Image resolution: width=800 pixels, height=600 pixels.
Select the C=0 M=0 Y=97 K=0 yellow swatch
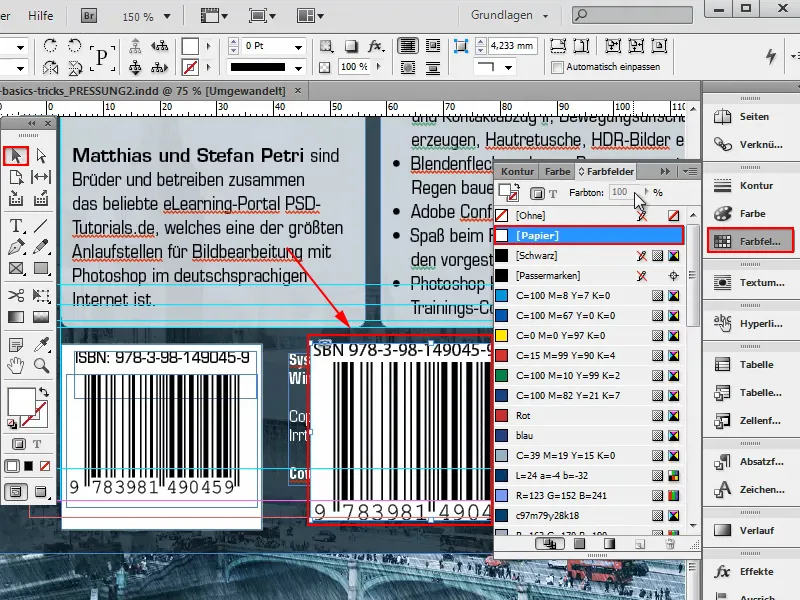coord(589,335)
